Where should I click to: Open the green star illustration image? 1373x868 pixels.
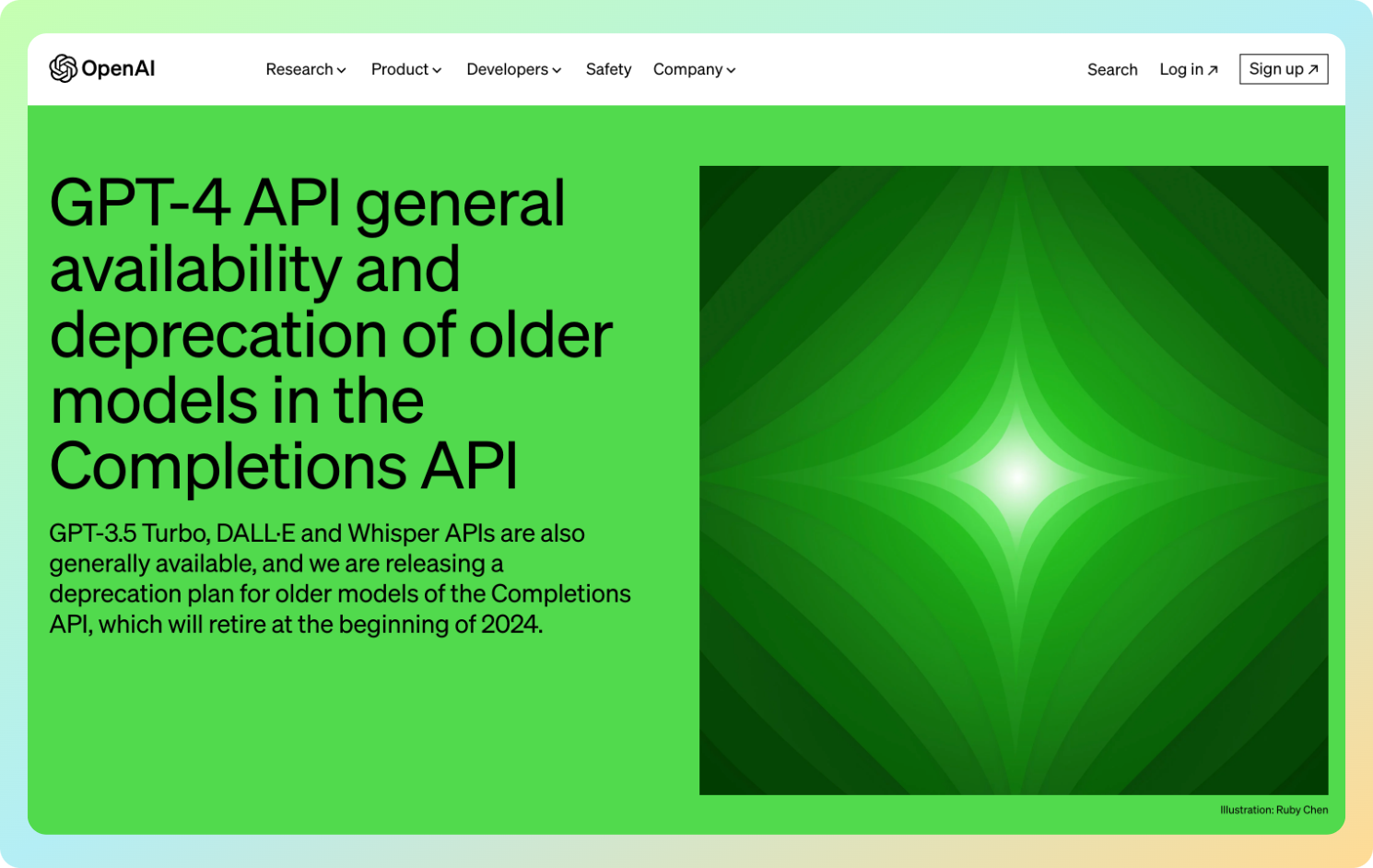(x=1014, y=480)
